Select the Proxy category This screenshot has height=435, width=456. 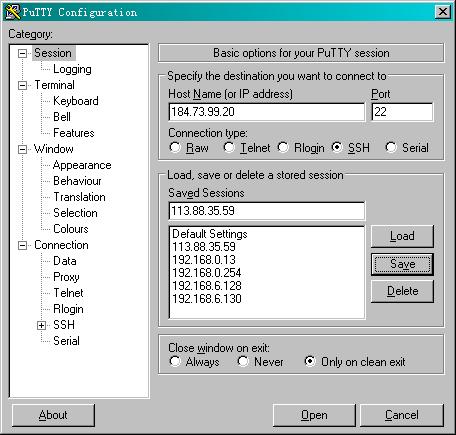click(x=66, y=277)
